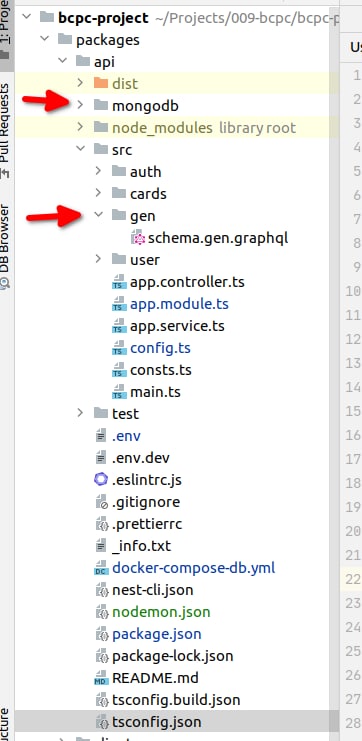Click the GraphQL icon of schema.gen.graphql
362x741 pixels.
[139, 238]
